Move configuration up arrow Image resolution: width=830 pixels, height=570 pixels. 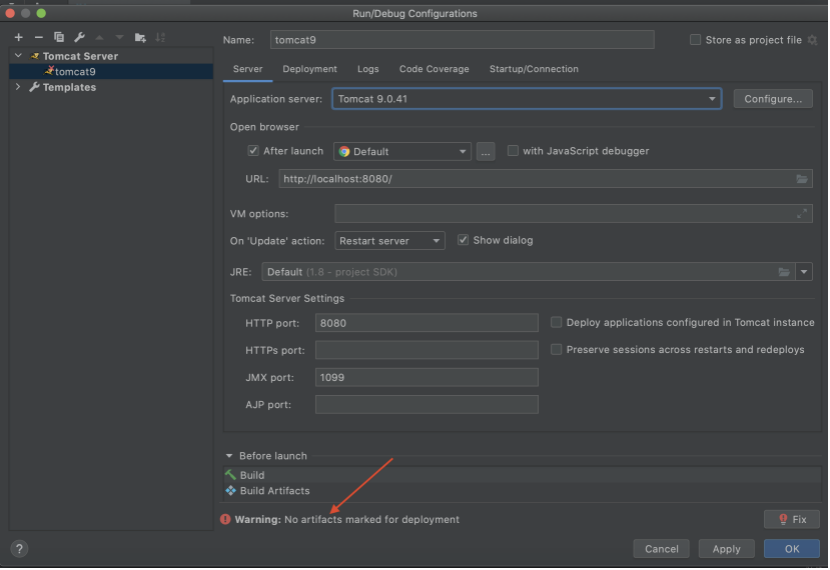[x=100, y=37]
